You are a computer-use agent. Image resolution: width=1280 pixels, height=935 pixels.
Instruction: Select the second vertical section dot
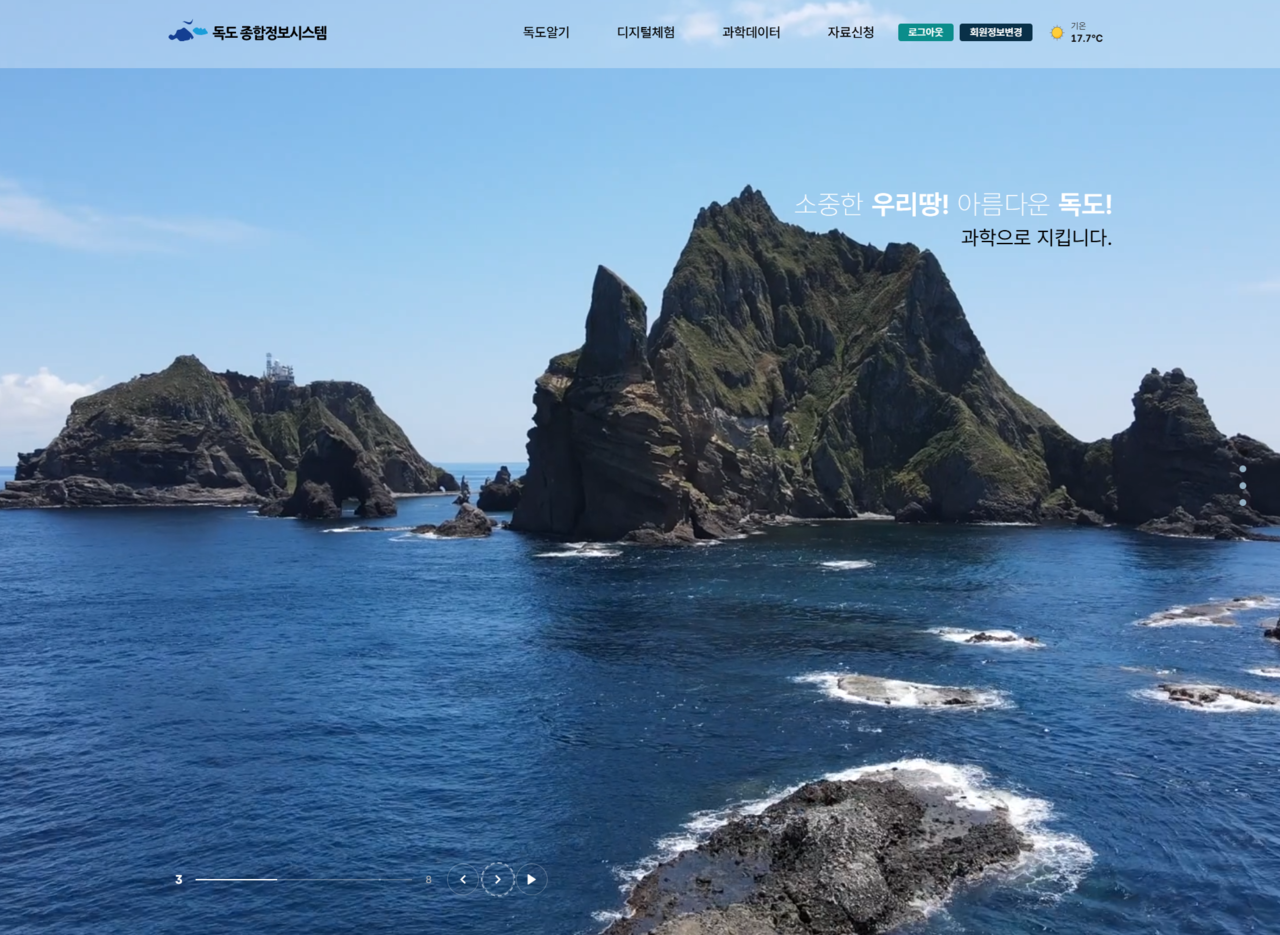tap(1243, 486)
